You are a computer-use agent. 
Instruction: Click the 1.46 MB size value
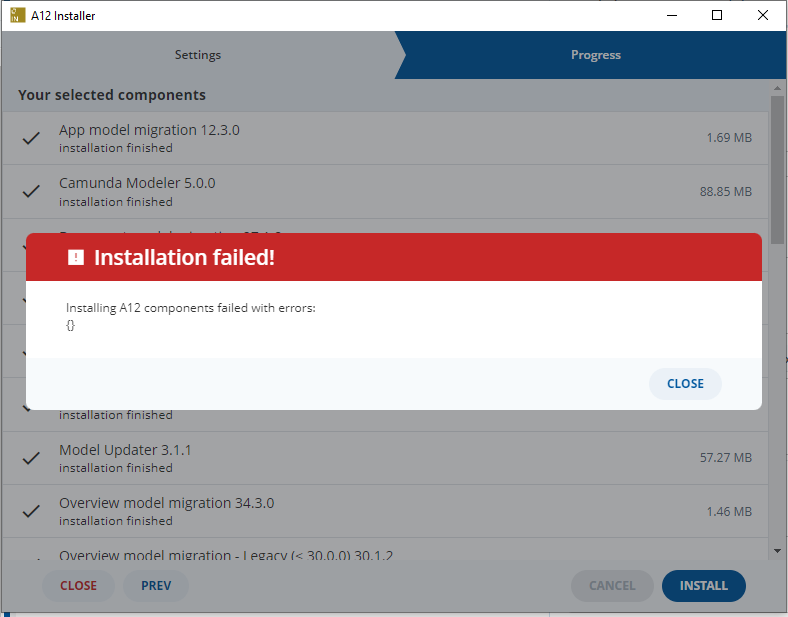tap(729, 511)
